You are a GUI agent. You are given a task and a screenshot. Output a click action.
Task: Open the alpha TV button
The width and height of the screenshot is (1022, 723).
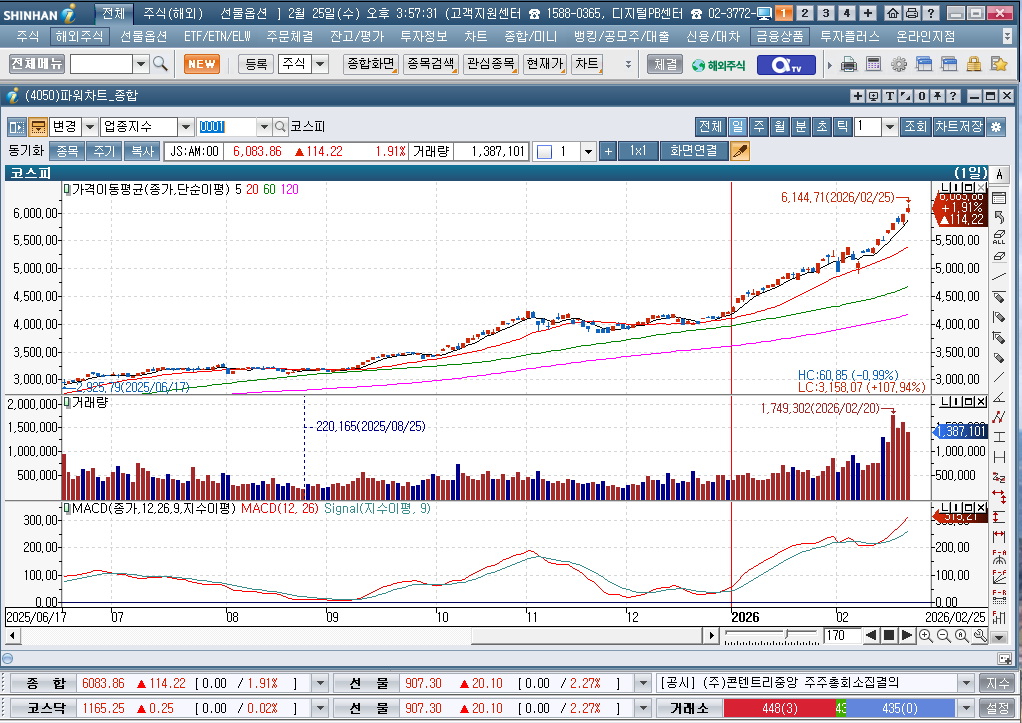click(x=786, y=65)
